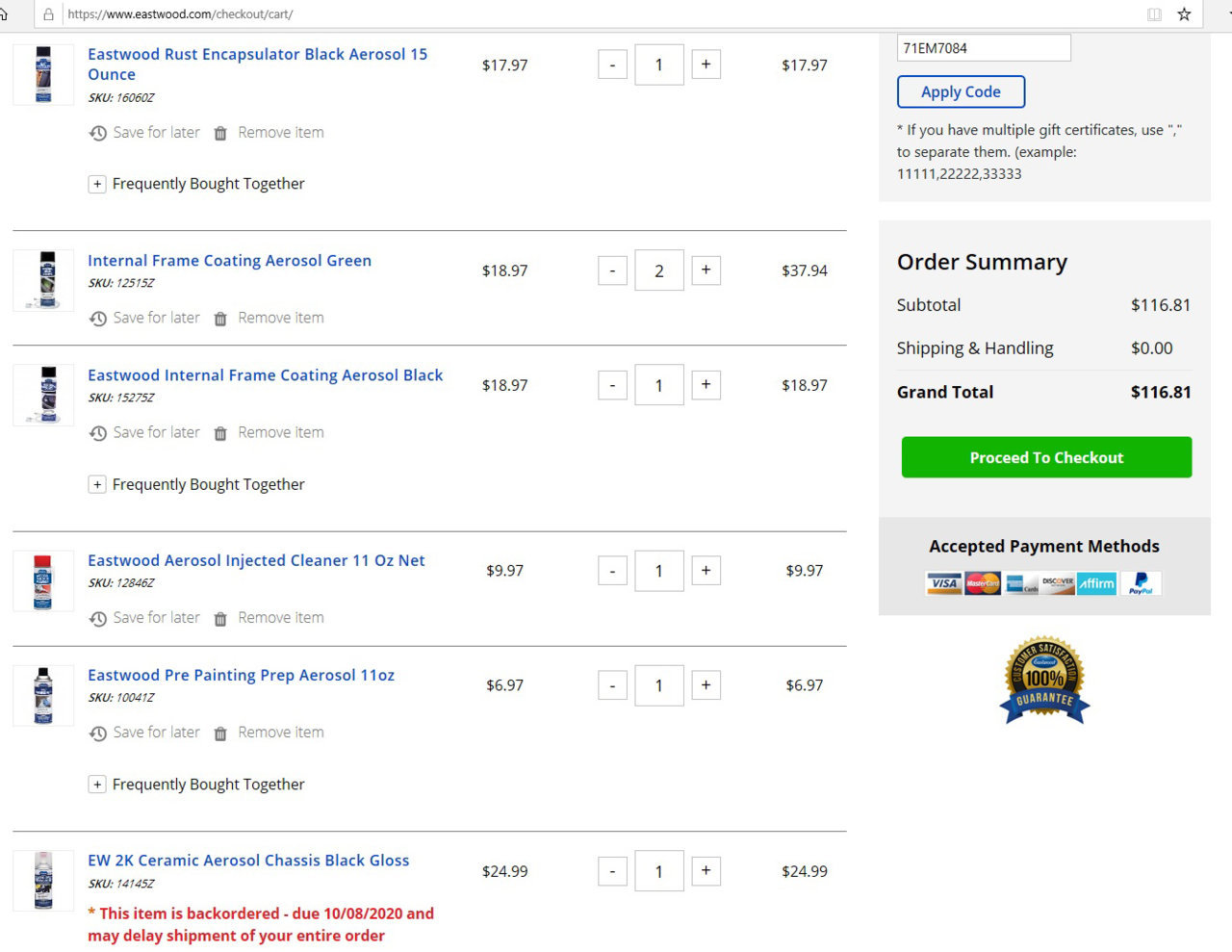
Task: Click trash icon for Aerosol Injected Cleaner
Action: click(x=220, y=618)
